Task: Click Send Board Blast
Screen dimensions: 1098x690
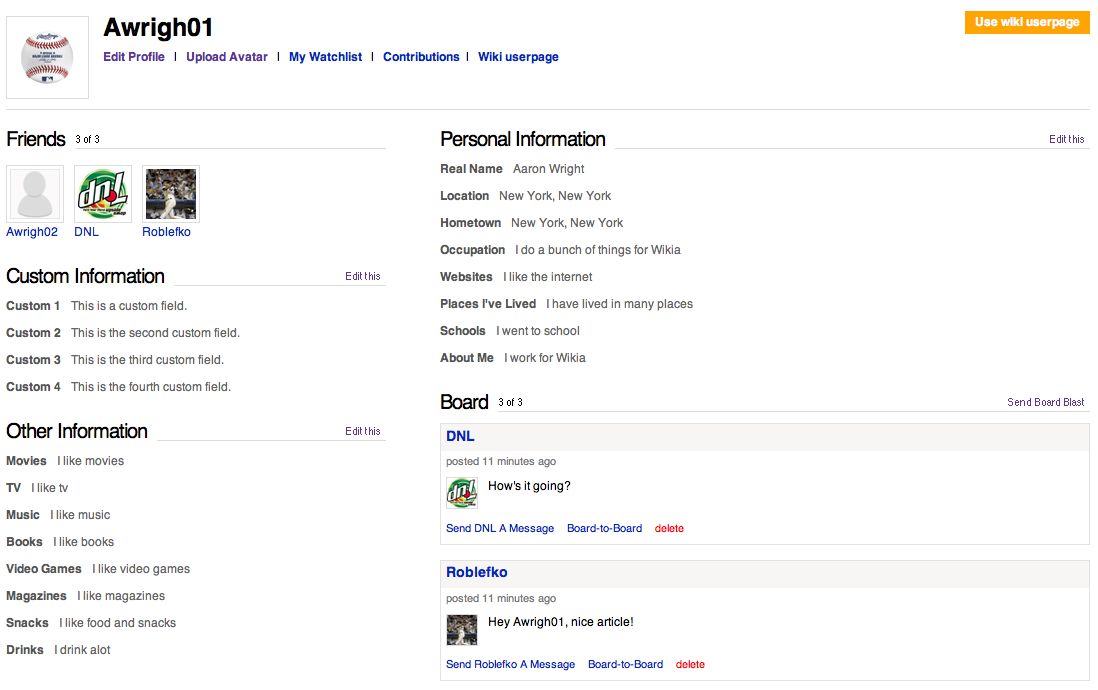Action: pos(1045,403)
